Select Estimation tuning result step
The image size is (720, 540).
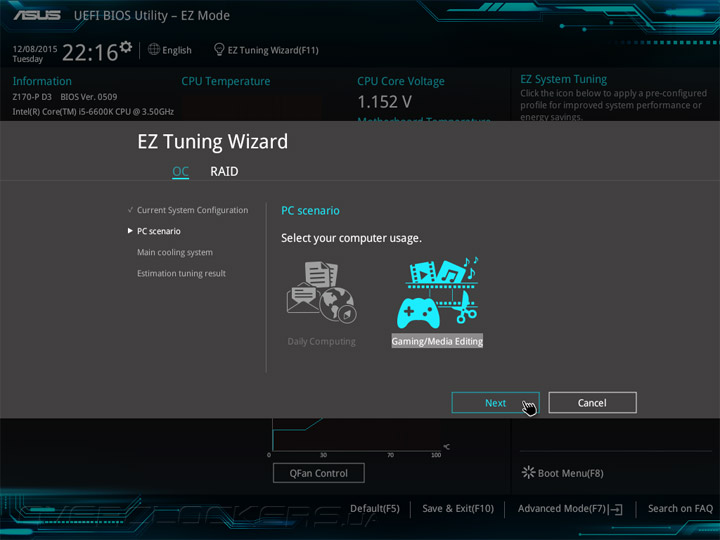[x=181, y=274]
